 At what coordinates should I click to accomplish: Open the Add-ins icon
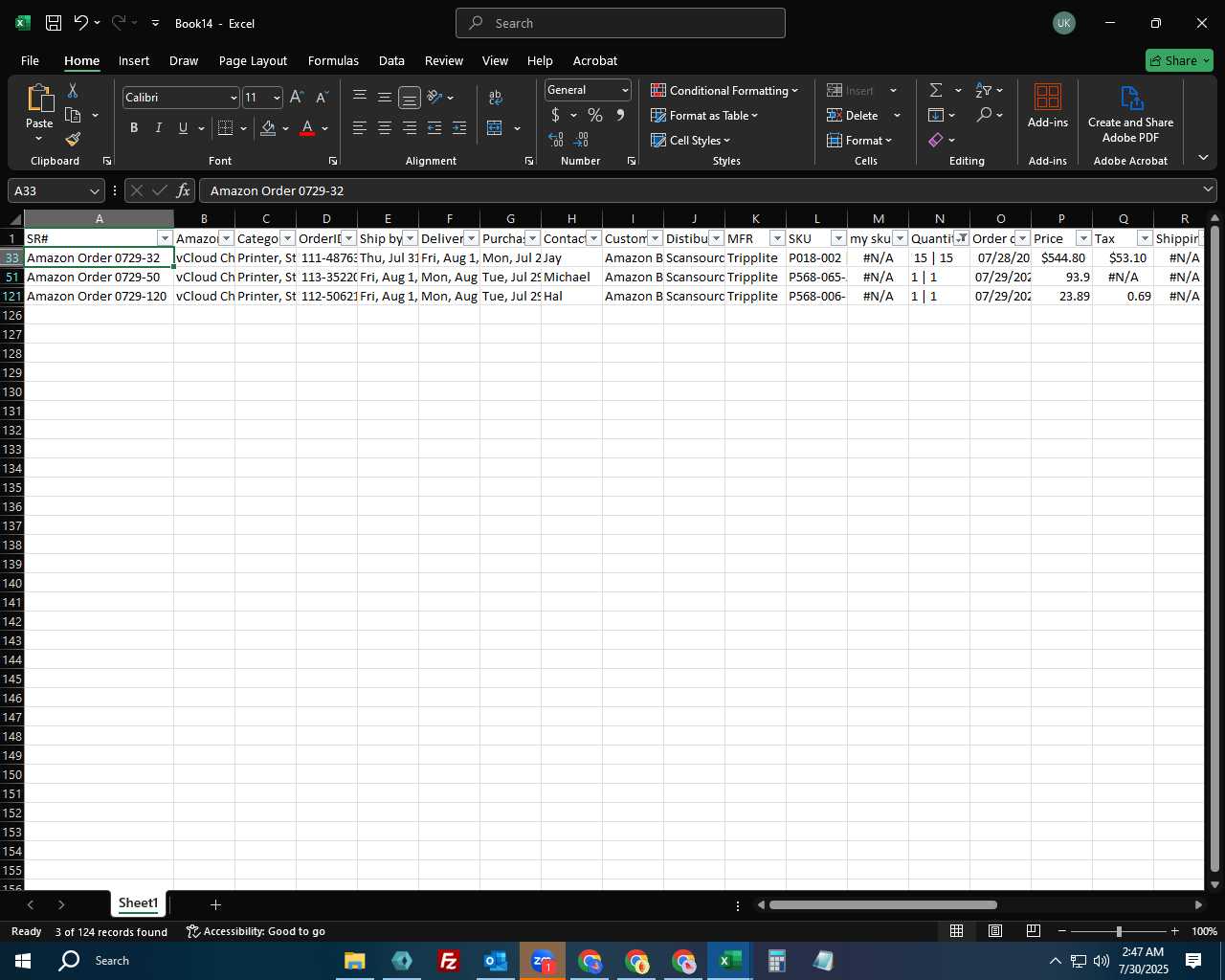pyautogui.click(x=1048, y=105)
